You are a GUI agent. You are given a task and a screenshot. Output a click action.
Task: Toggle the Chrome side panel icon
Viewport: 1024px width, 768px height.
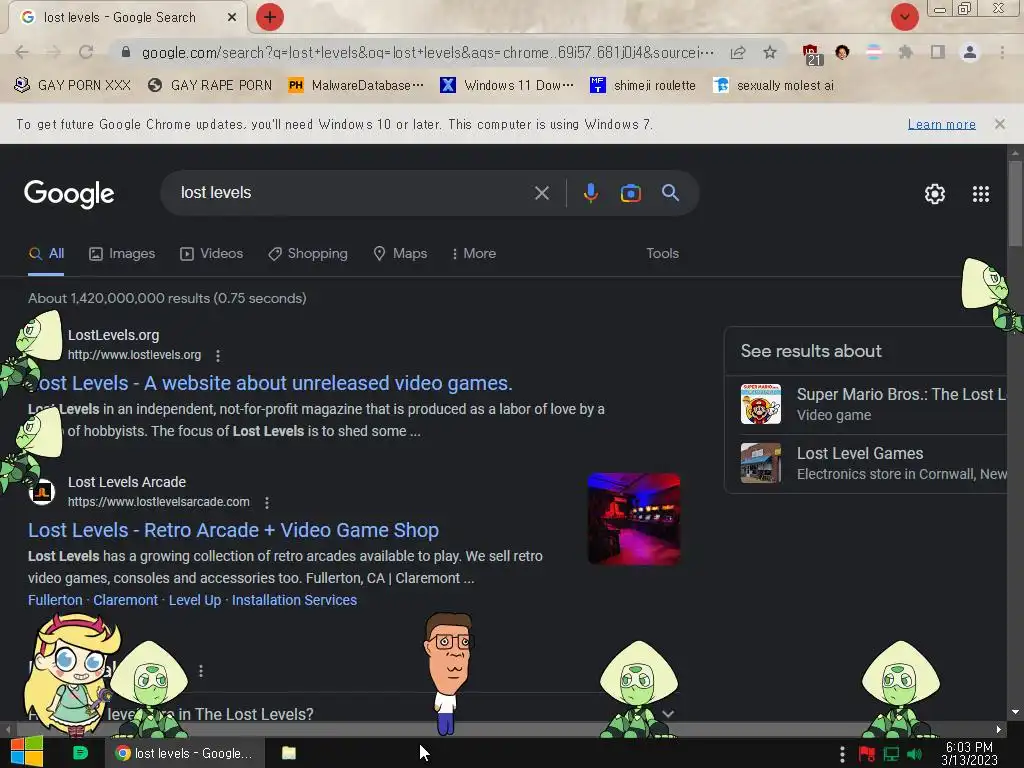(937, 52)
